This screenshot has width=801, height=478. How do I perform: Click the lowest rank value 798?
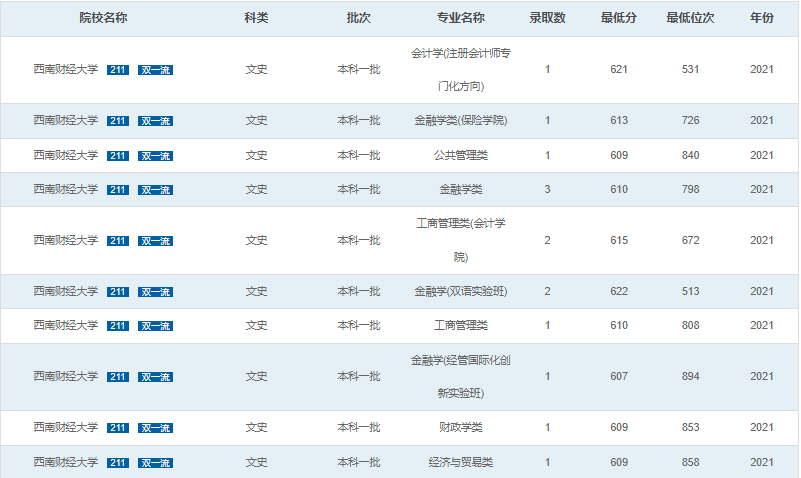(x=691, y=189)
